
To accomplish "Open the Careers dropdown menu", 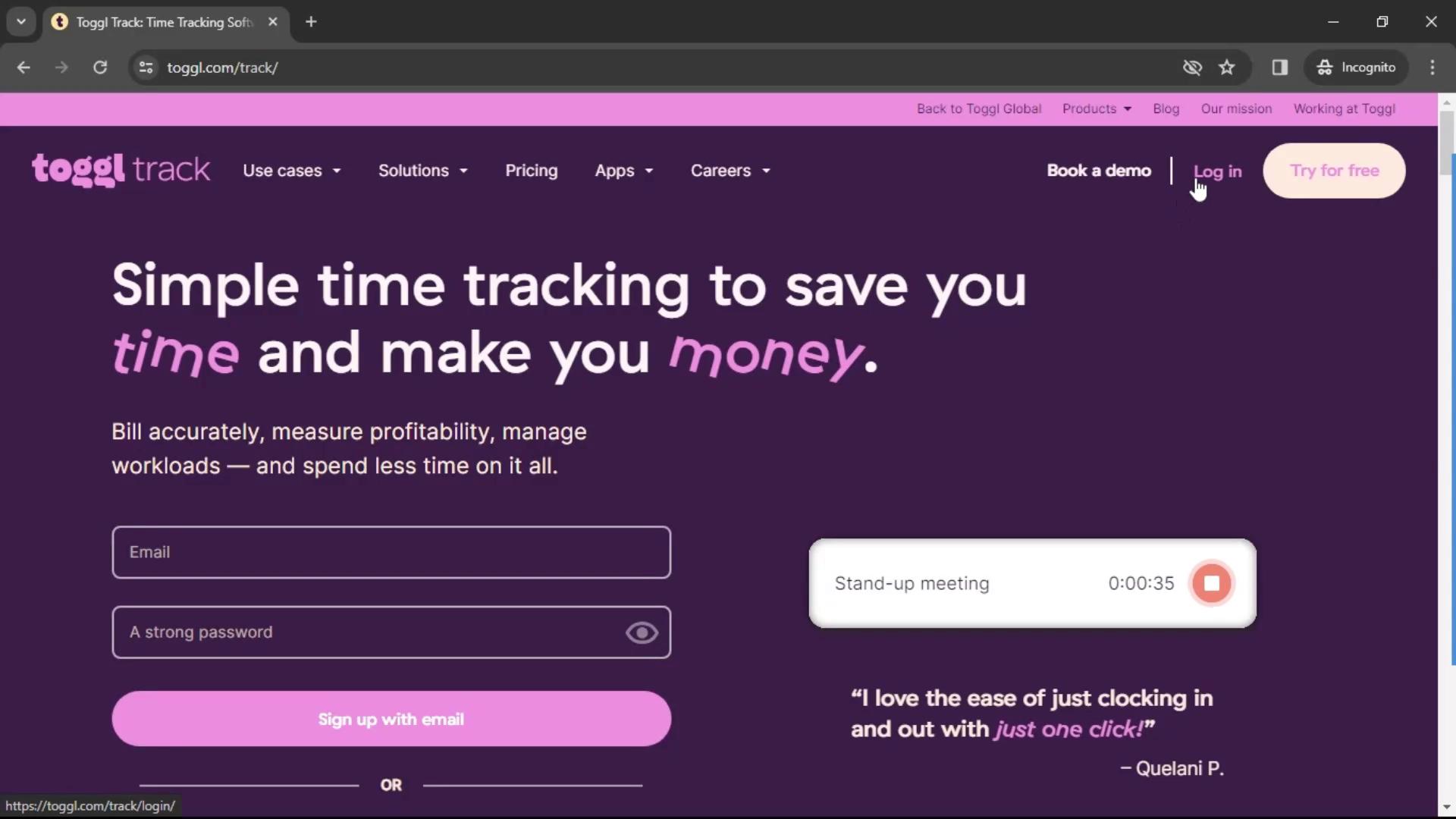I will 729,170.
